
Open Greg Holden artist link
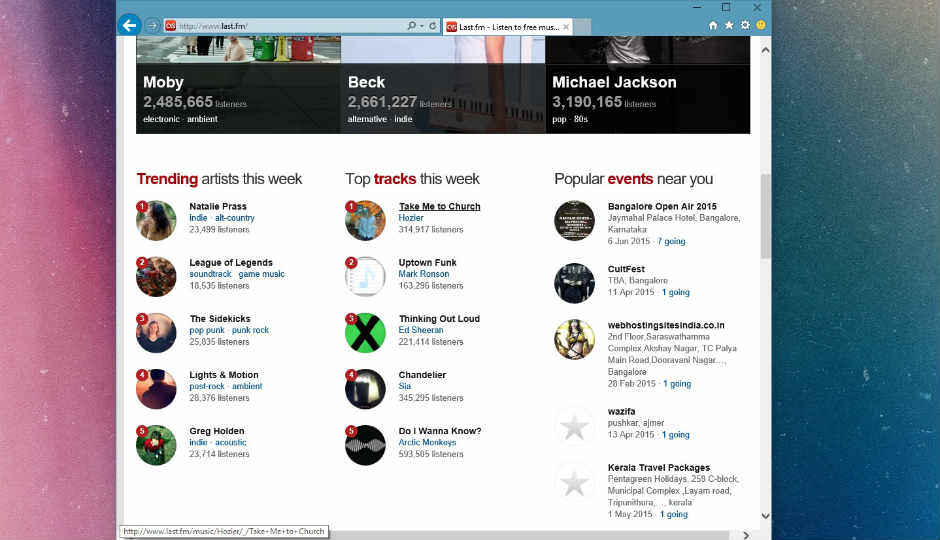point(216,431)
